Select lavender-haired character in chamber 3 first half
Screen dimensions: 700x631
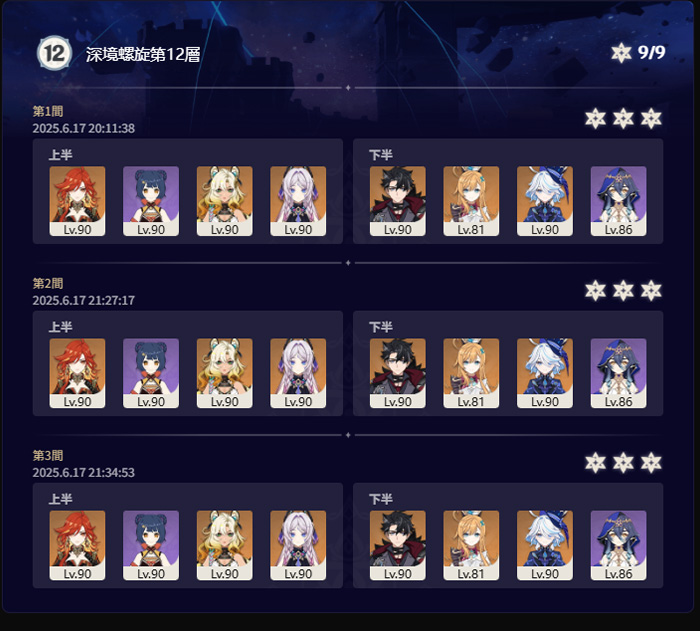coord(298,545)
